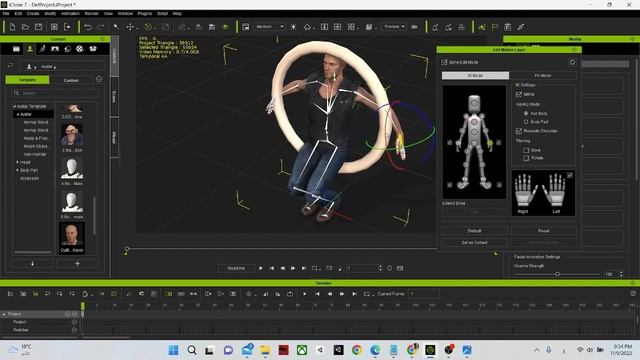Open the Render menu
This screenshot has height=360, width=640.
92,13
